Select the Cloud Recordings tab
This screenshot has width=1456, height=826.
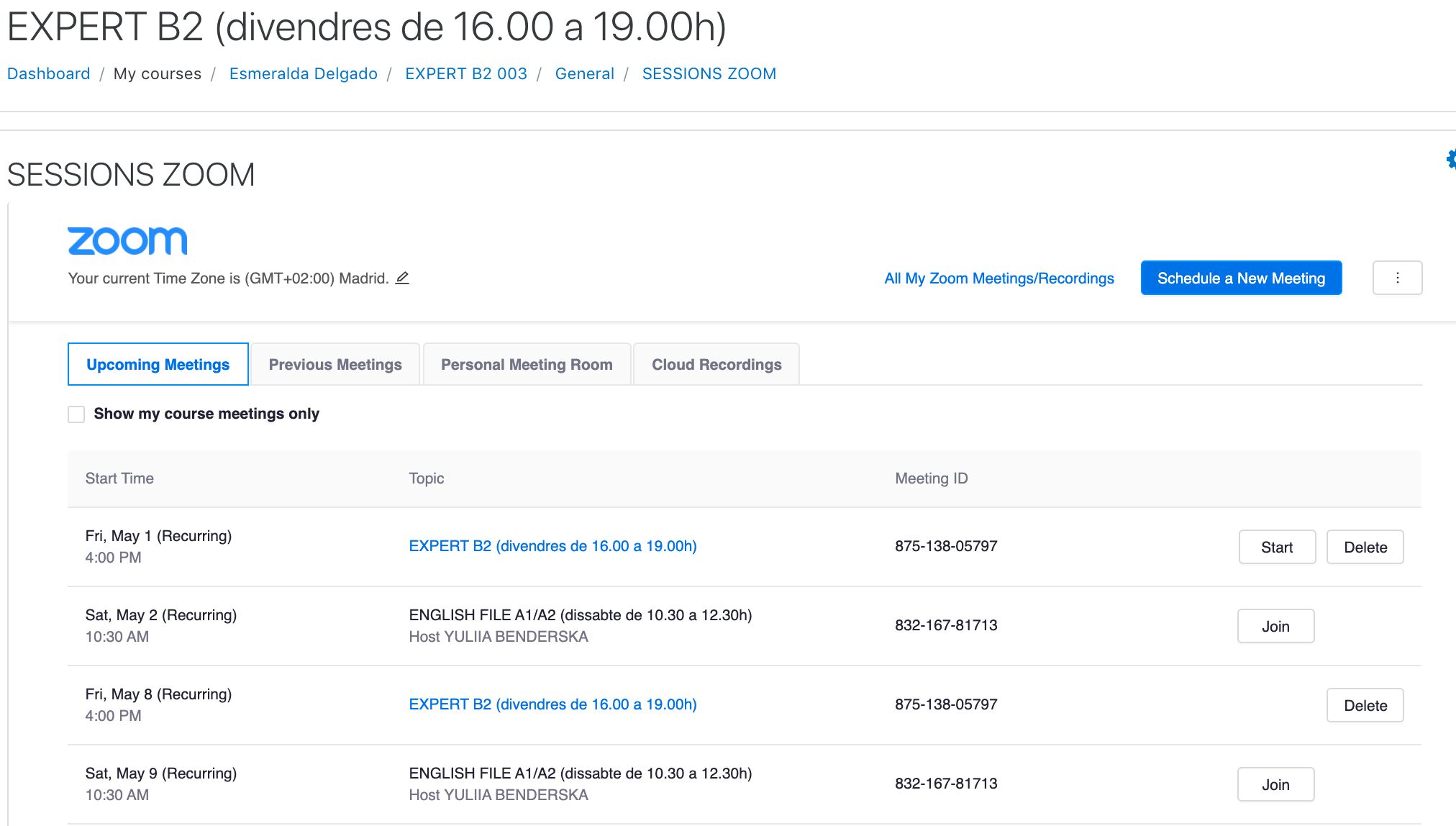[x=716, y=364]
